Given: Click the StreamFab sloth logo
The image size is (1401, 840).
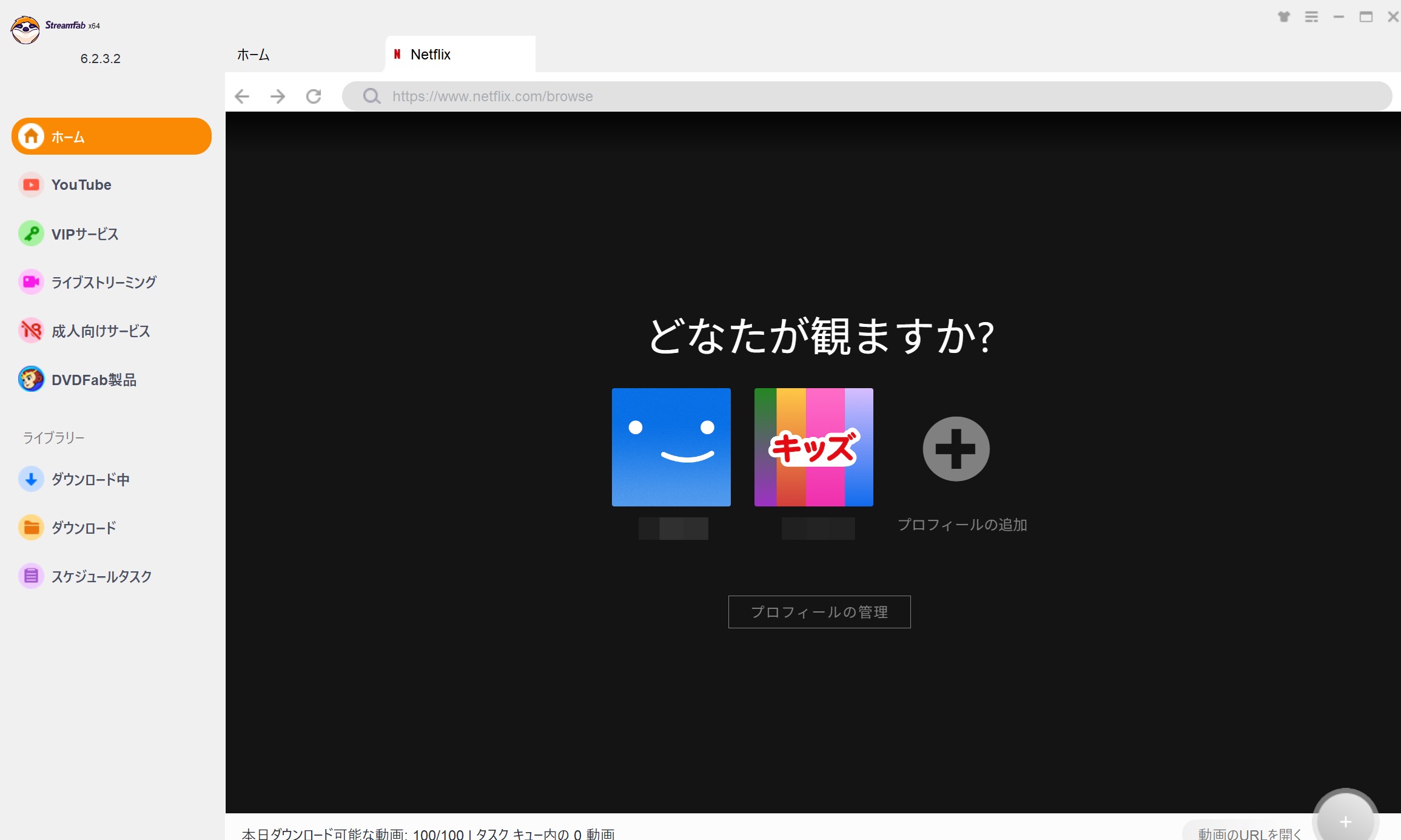Looking at the screenshot, I should [25, 29].
